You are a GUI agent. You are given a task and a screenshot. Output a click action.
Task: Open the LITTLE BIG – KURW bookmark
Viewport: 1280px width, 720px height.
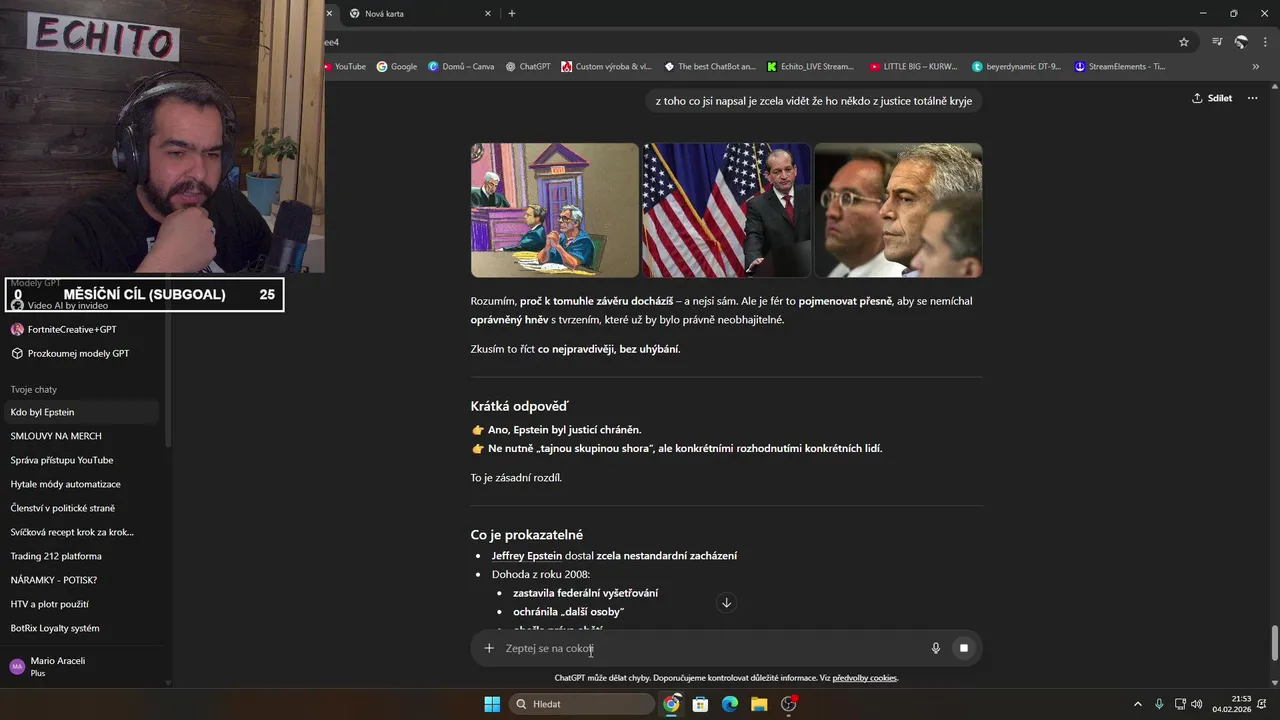pos(913,66)
